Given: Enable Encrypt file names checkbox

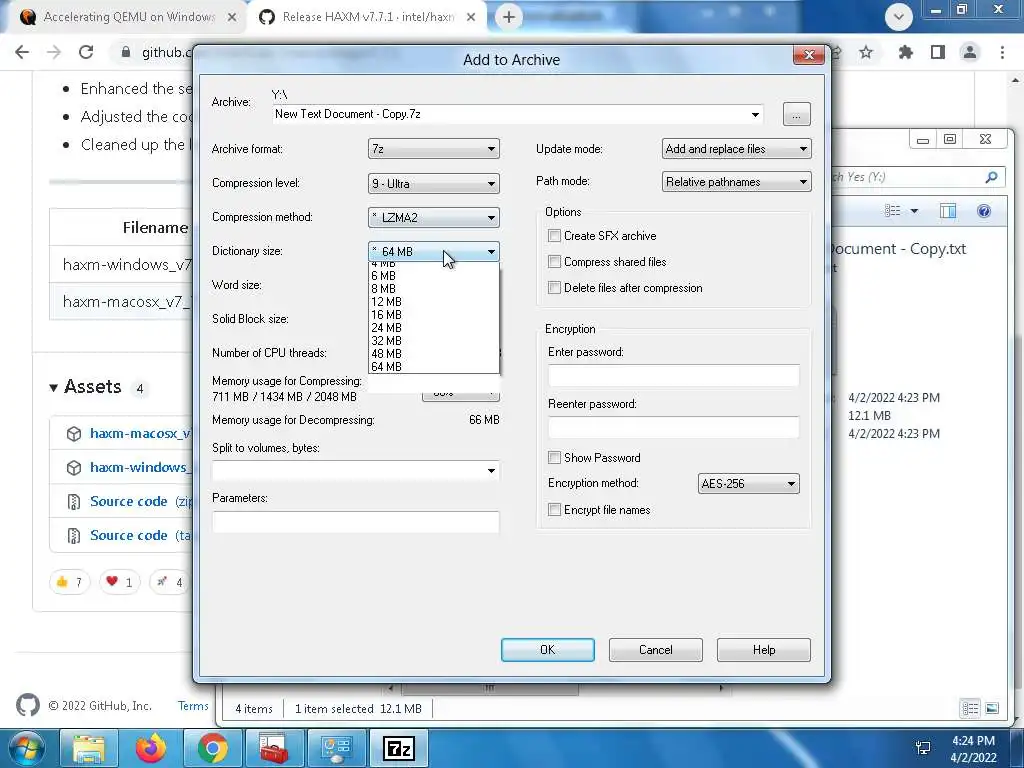Looking at the screenshot, I should (x=554, y=510).
